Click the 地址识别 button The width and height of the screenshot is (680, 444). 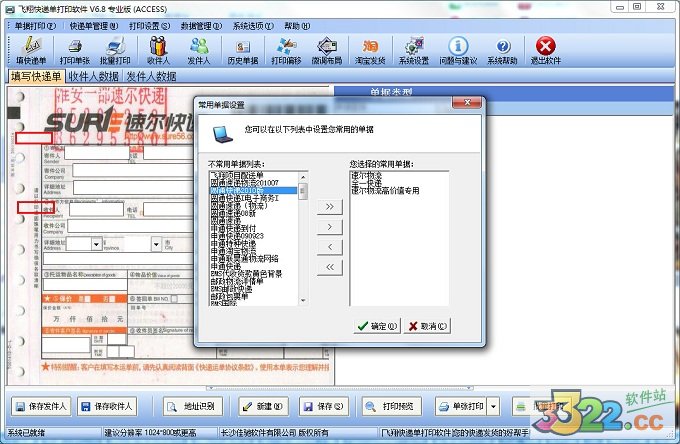click(x=193, y=406)
